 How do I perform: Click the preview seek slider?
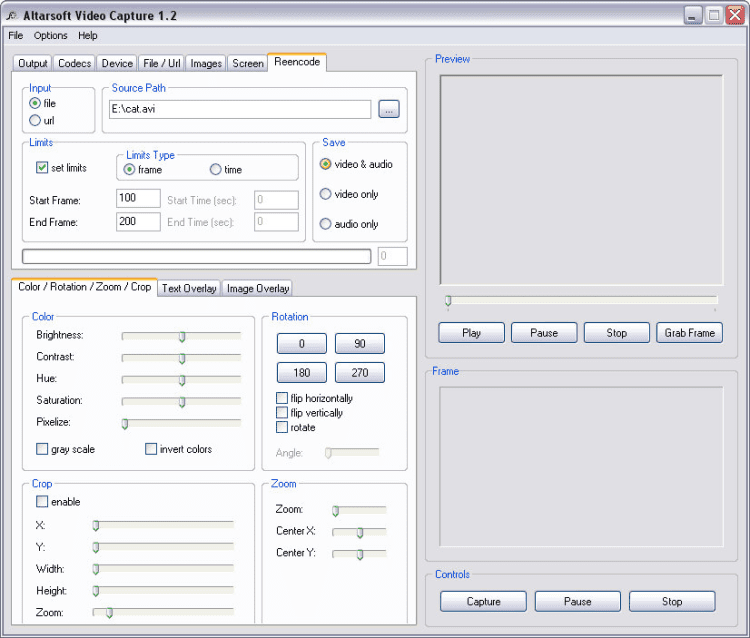pyautogui.click(x=580, y=300)
